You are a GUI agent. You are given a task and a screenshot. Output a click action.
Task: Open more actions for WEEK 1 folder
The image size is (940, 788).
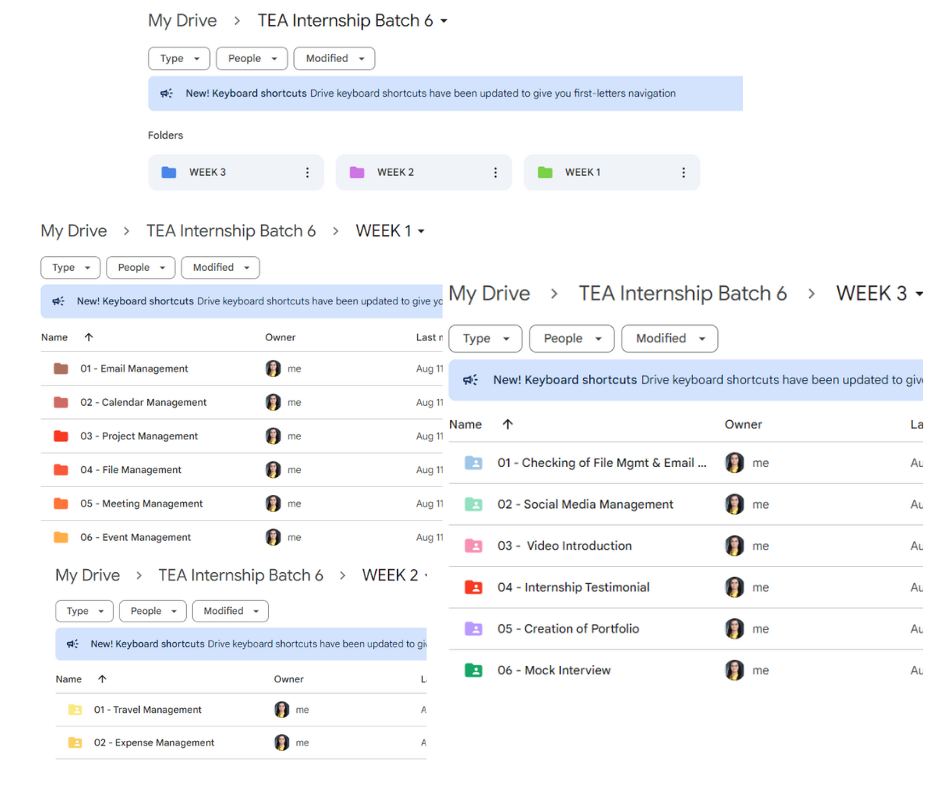tap(683, 173)
